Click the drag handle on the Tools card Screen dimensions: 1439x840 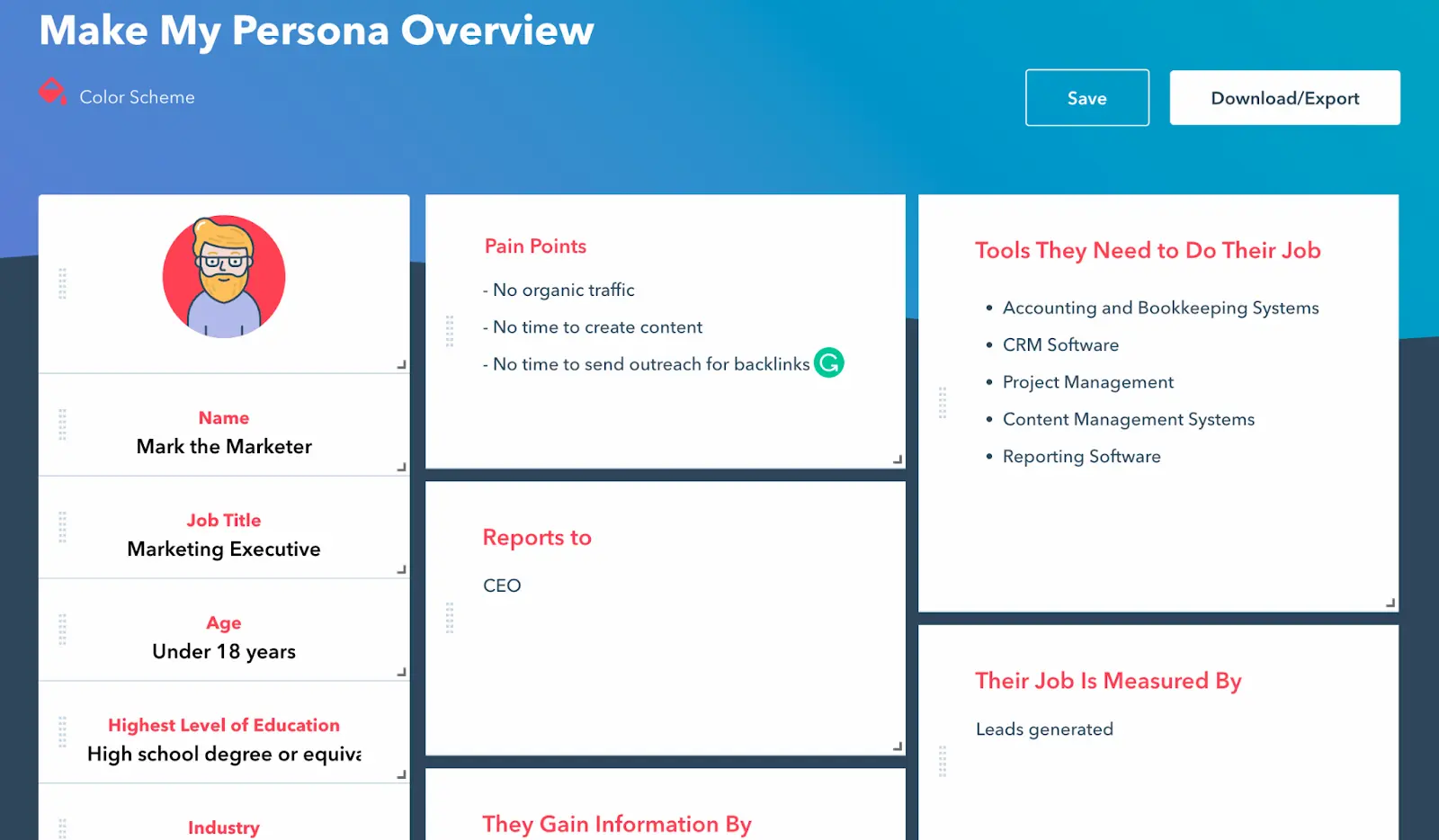pyautogui.click(x=943, y=403)
